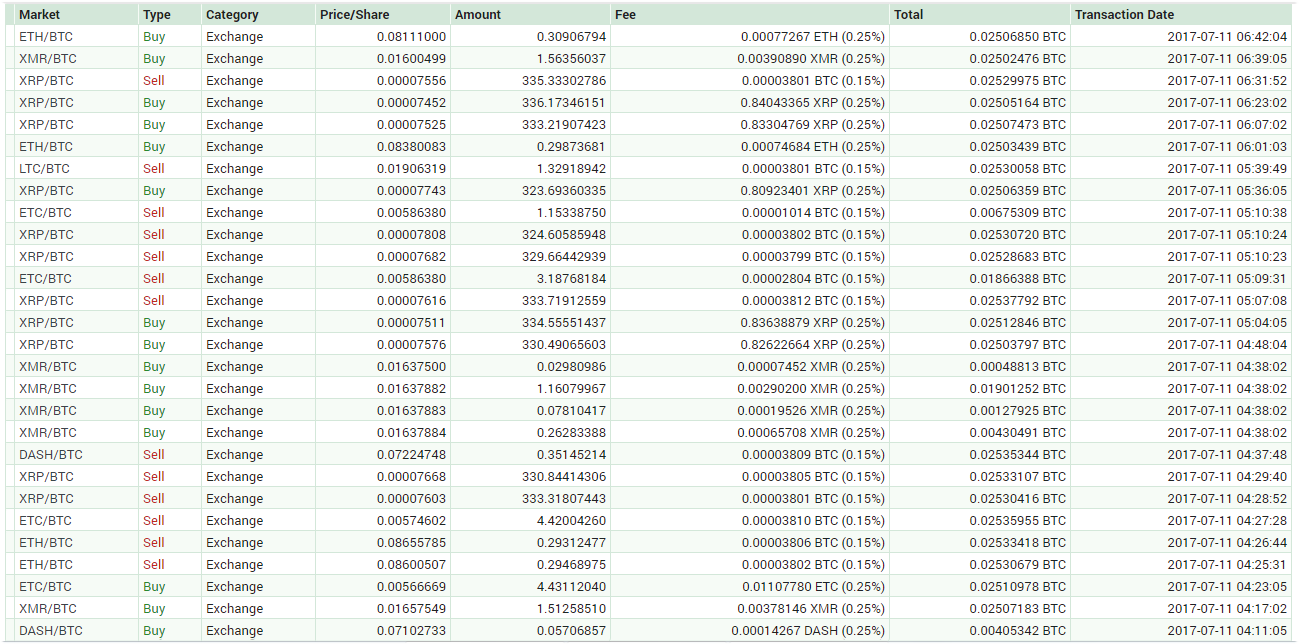Click the total 0.00405342 BTC
The height and width of the screenshot is (644, 1299).
1017,631
